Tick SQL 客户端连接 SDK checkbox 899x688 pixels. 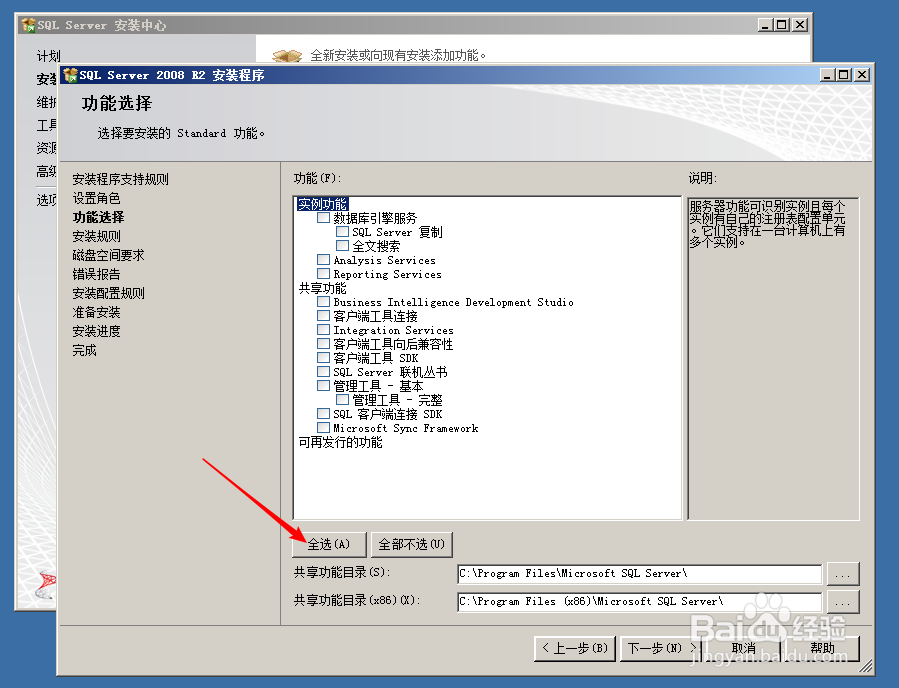pos(323,413)
